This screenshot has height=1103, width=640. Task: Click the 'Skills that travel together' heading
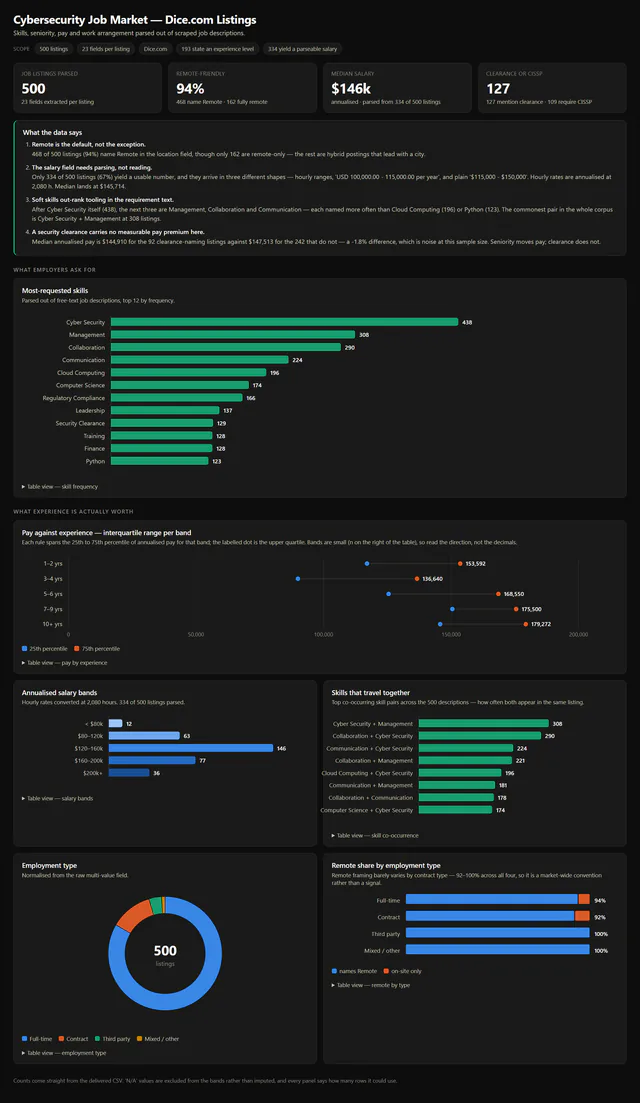pyautogui.click(x=371, y=693)
